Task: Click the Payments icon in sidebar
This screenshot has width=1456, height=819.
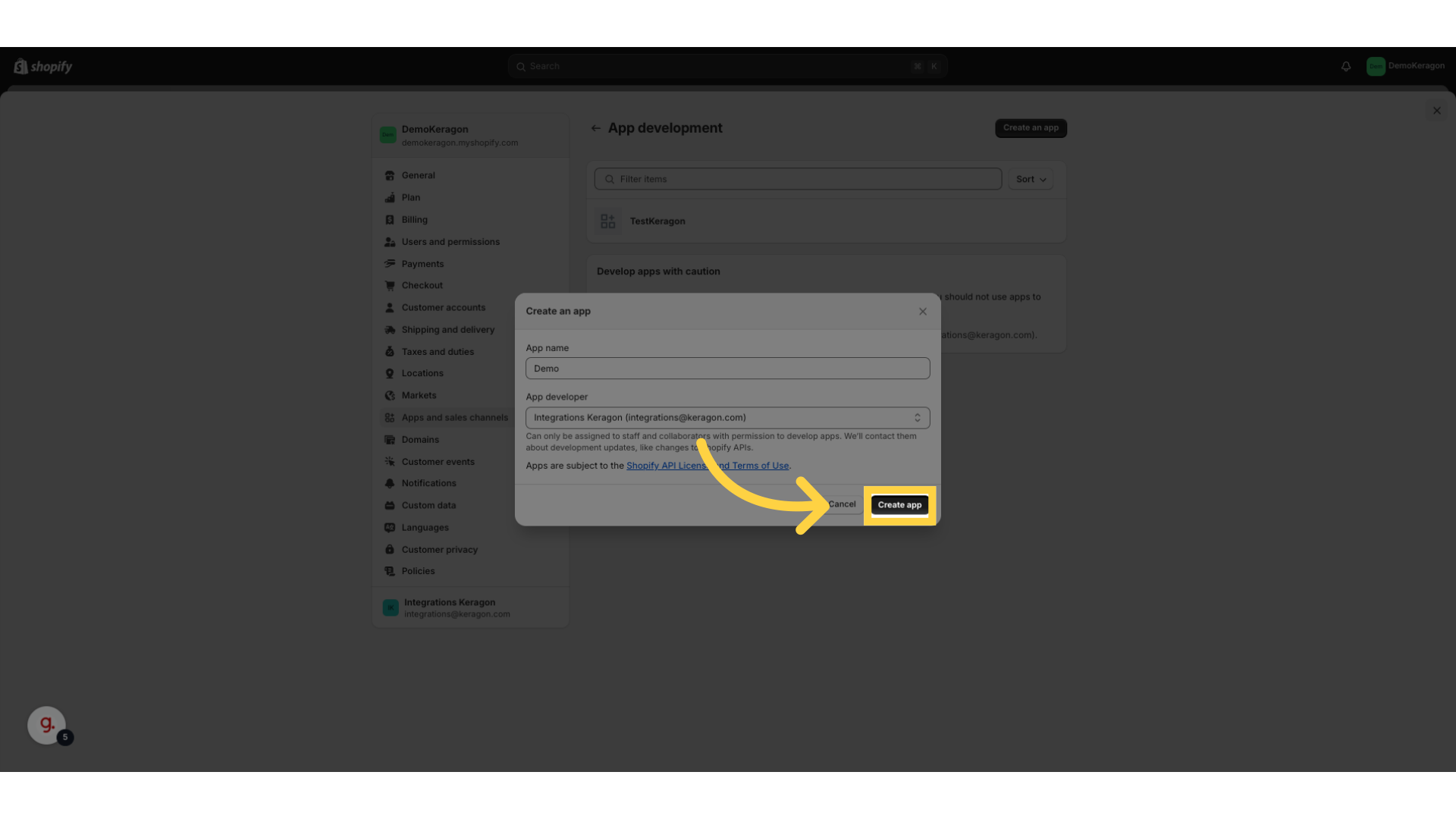Action: [390, 264]
